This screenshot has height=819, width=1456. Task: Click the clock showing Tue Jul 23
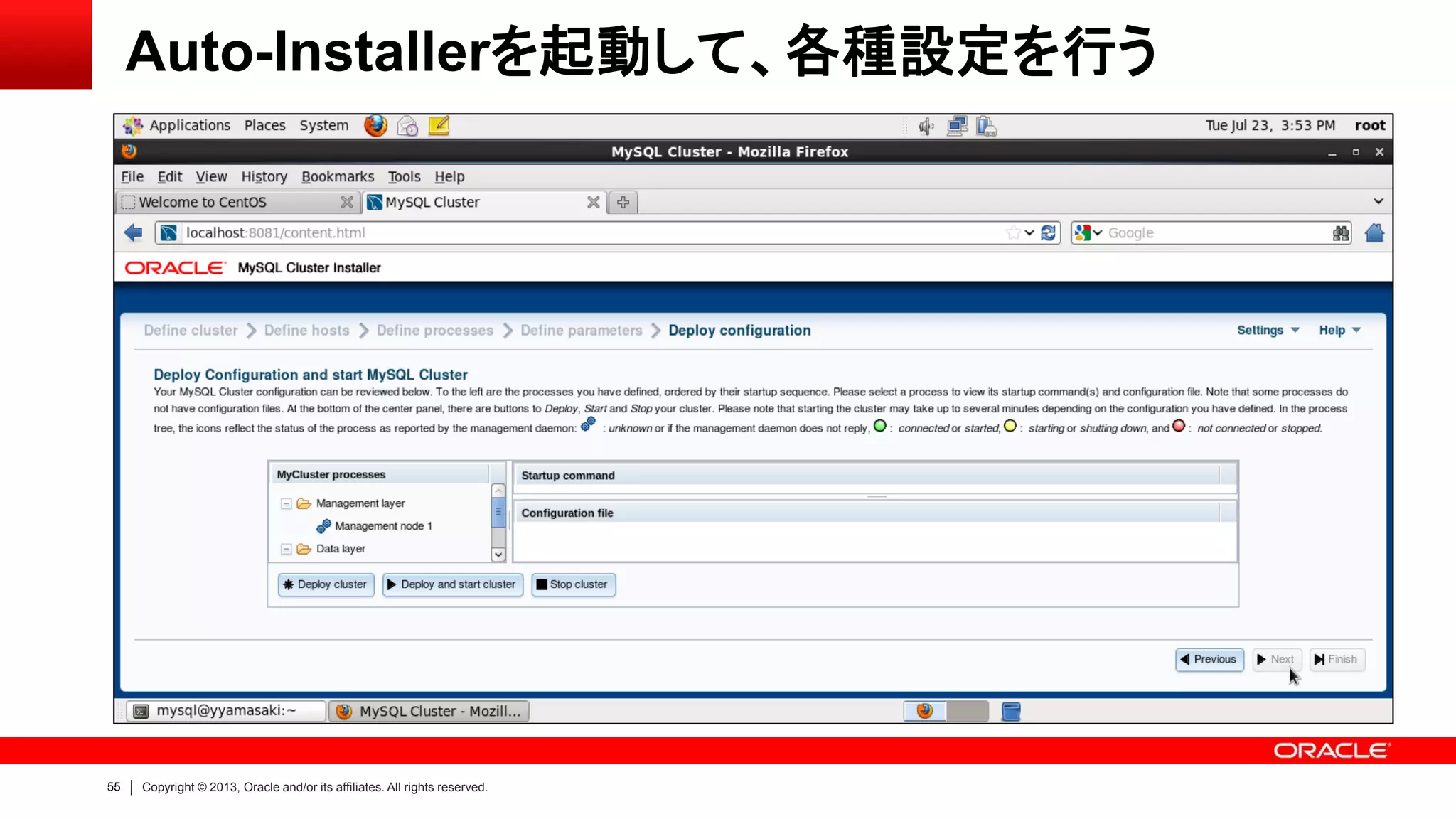pos(1270,126)
